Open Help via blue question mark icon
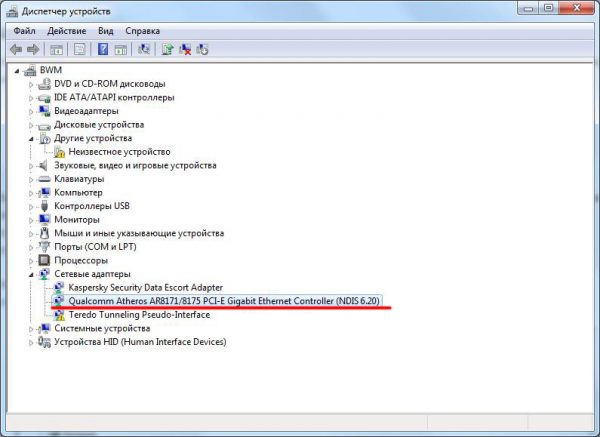Viewport: 600px width, 437px height. click(x=103, y=49)
